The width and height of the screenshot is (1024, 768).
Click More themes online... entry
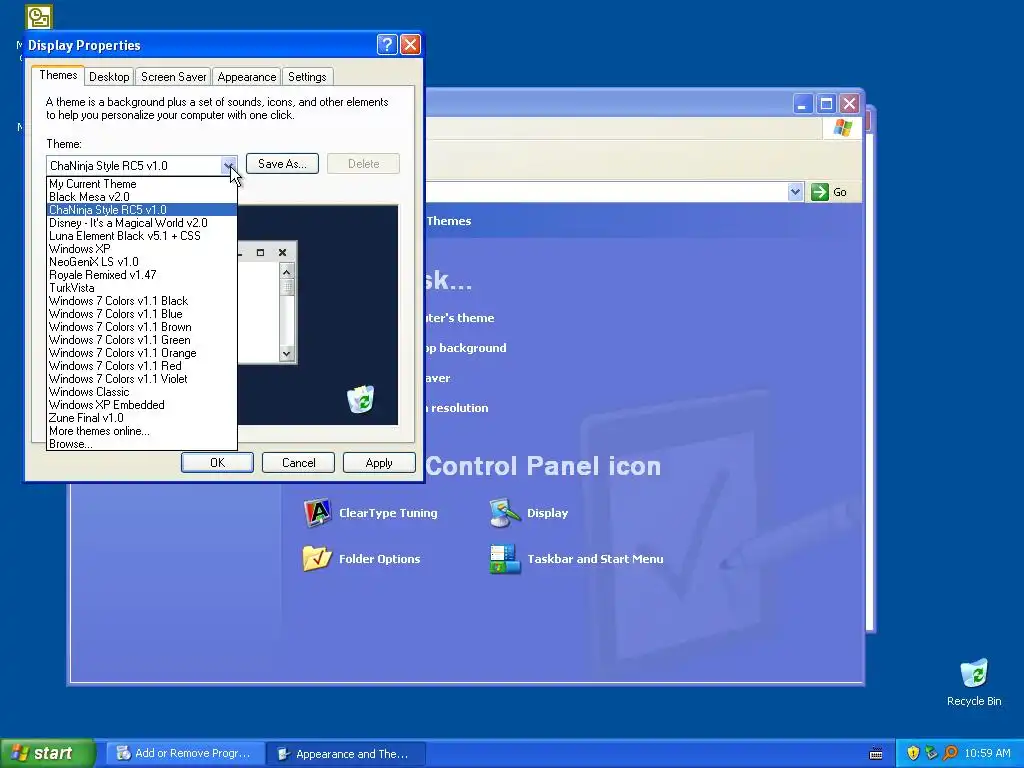coord(142,431)
